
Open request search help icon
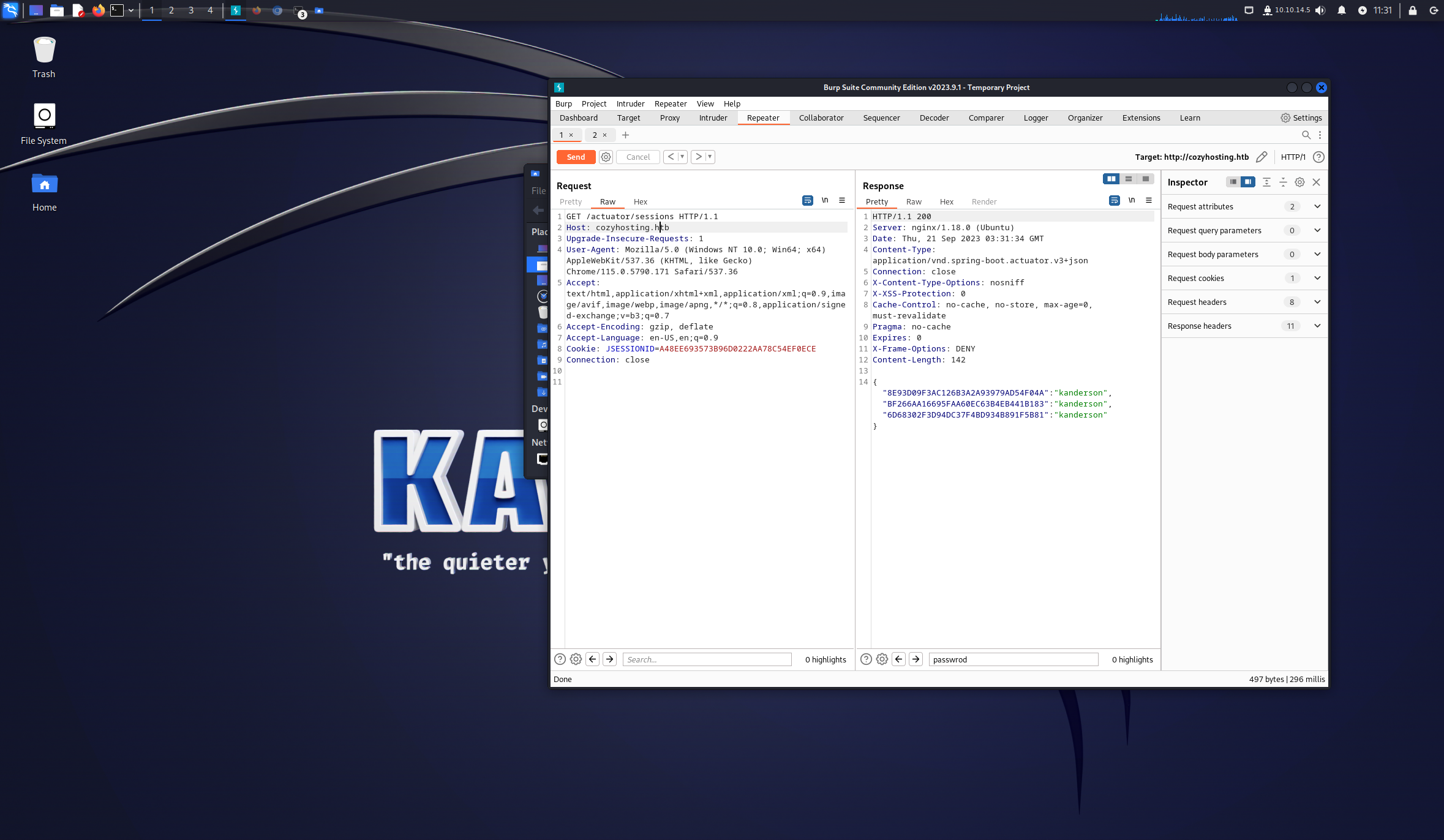point(560,659)
